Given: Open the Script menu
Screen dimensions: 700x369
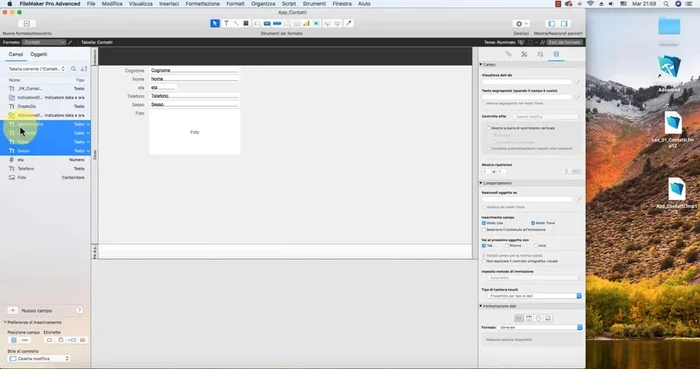Looking at the screenshot, I should [289, 4].
